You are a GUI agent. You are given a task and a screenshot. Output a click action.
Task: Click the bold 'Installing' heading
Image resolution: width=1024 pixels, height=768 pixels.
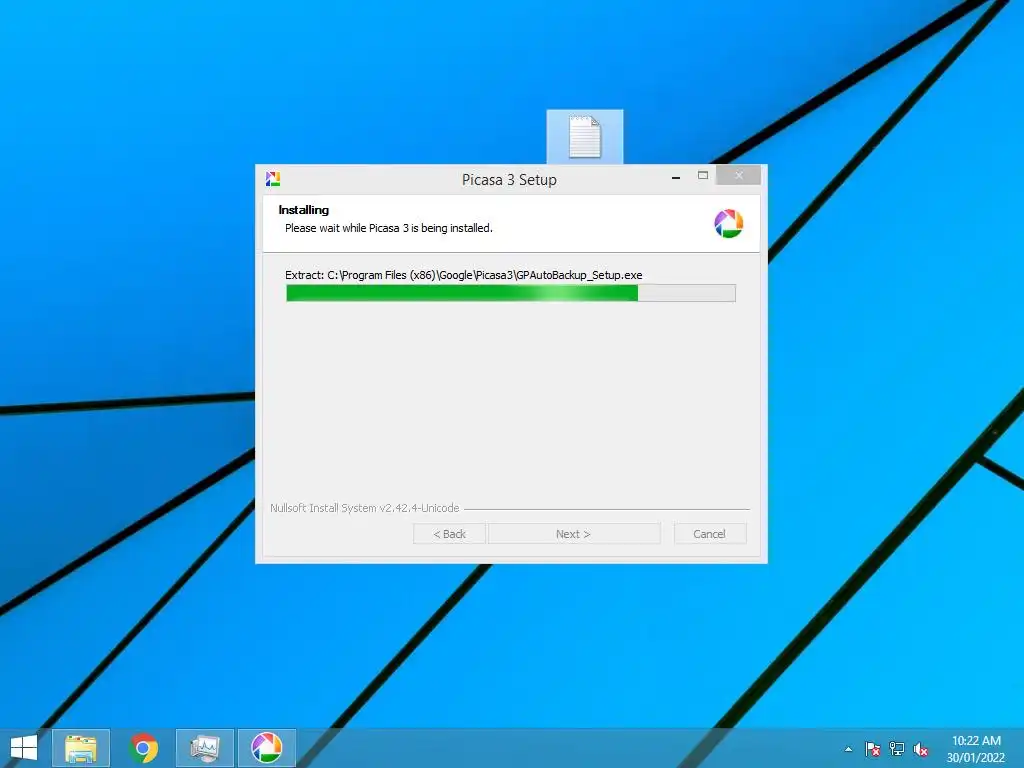coord(304,210)
